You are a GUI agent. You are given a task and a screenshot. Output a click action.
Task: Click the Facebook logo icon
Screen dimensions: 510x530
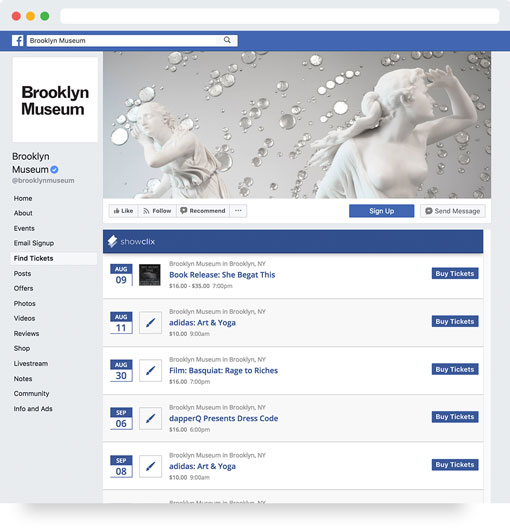click(x=18, y=41)
